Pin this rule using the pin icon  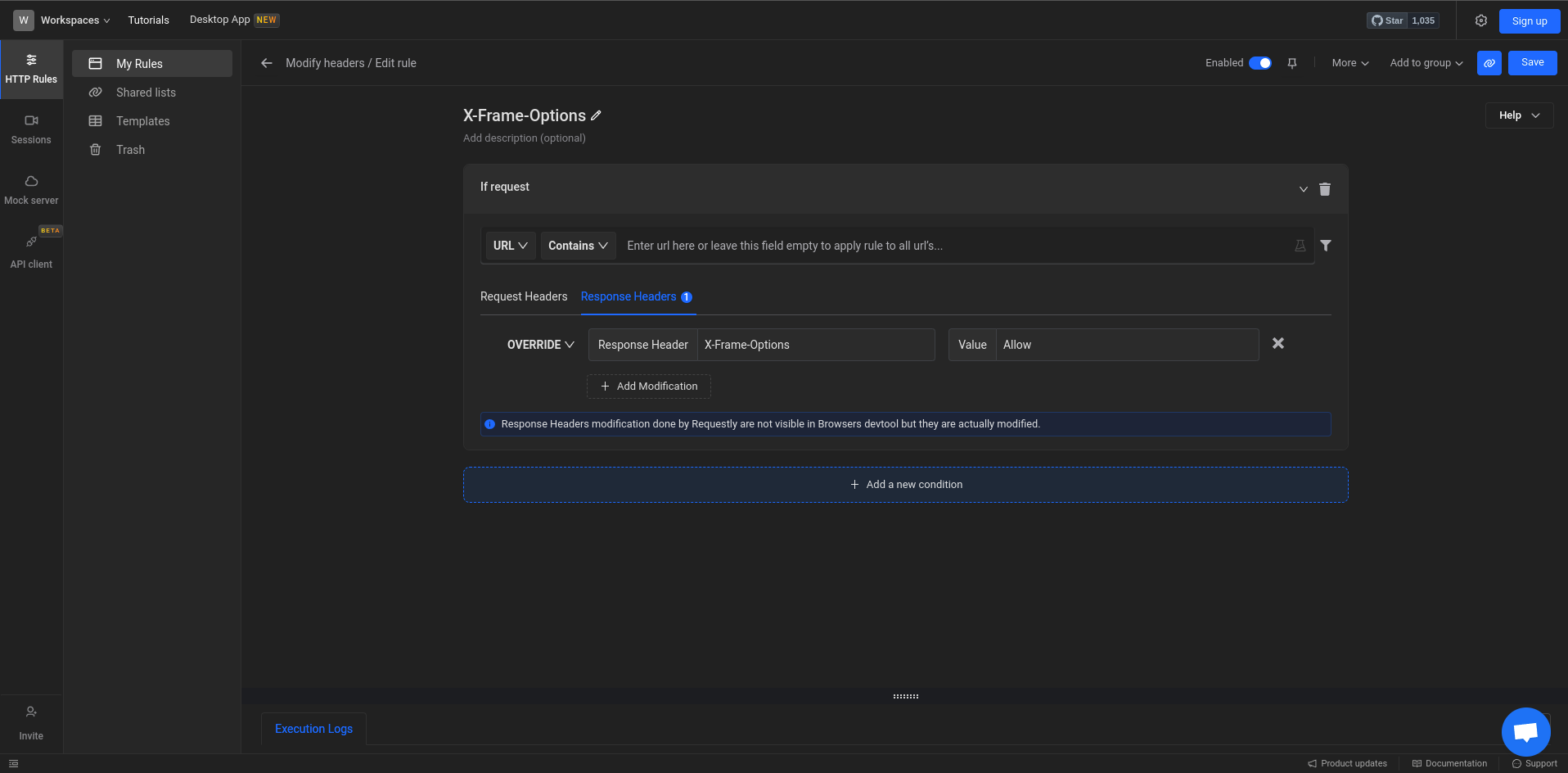1292,62
